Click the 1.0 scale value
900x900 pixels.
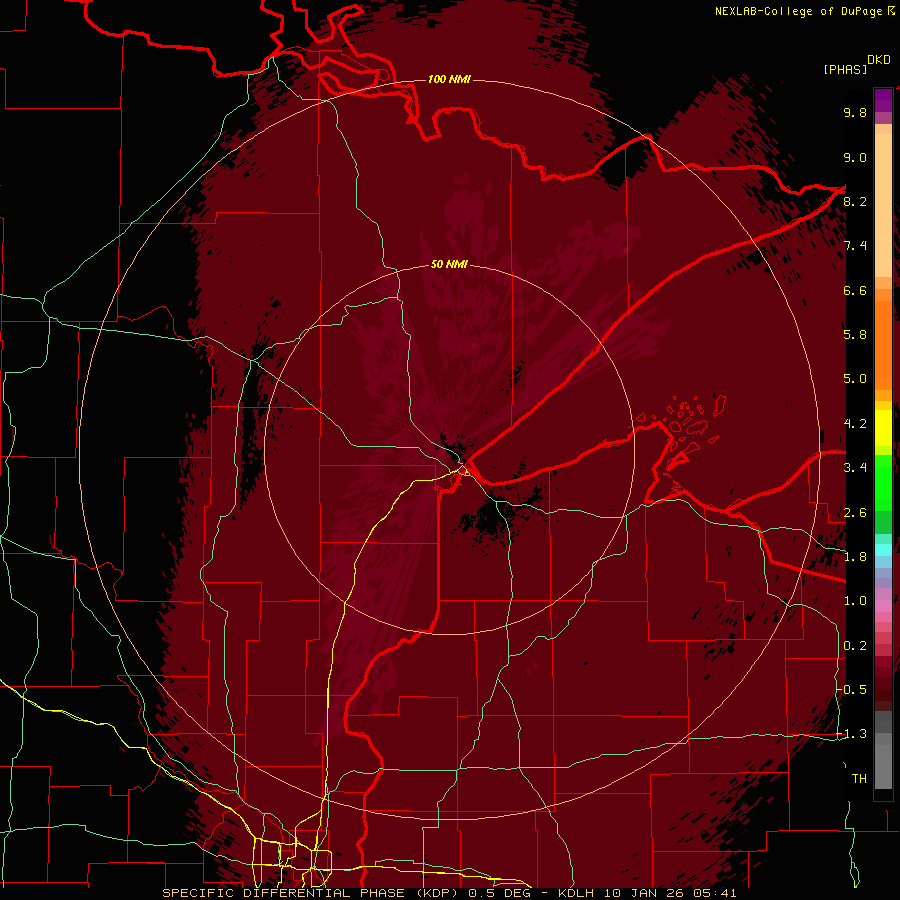(855, 601)
